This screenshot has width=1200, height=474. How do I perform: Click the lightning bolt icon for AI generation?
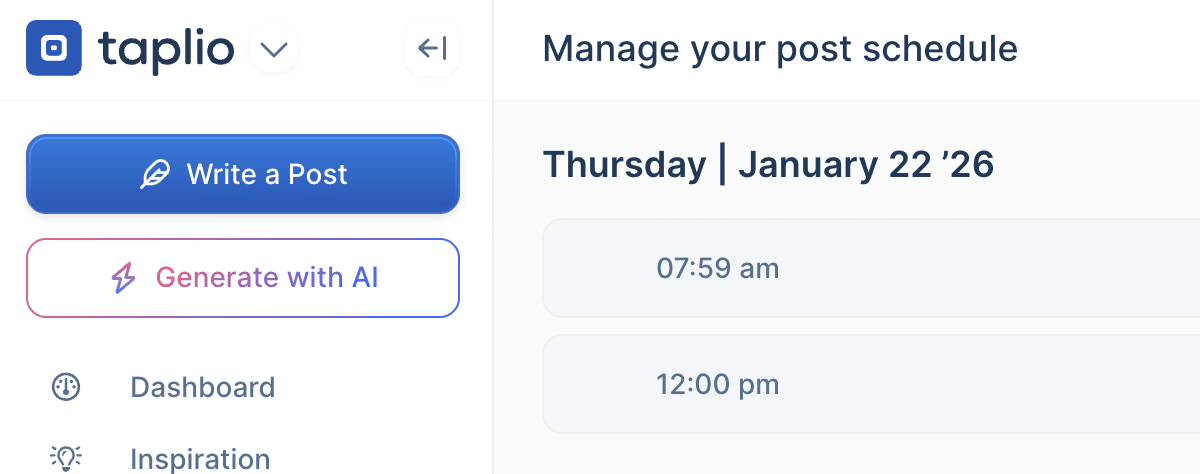point(123,278)
